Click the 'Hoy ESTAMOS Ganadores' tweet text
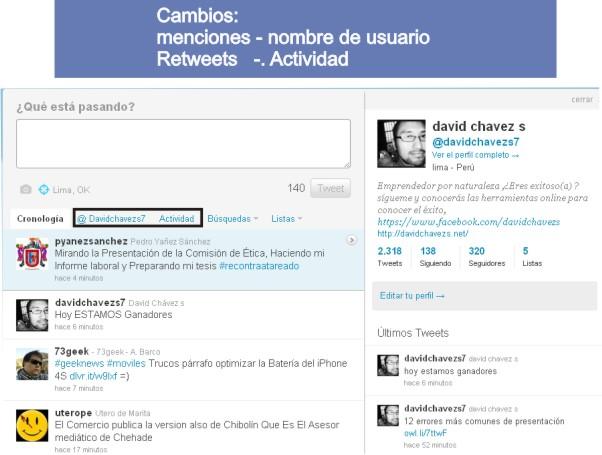This screenshot has width=602, height=455. (x=113, y=314)
